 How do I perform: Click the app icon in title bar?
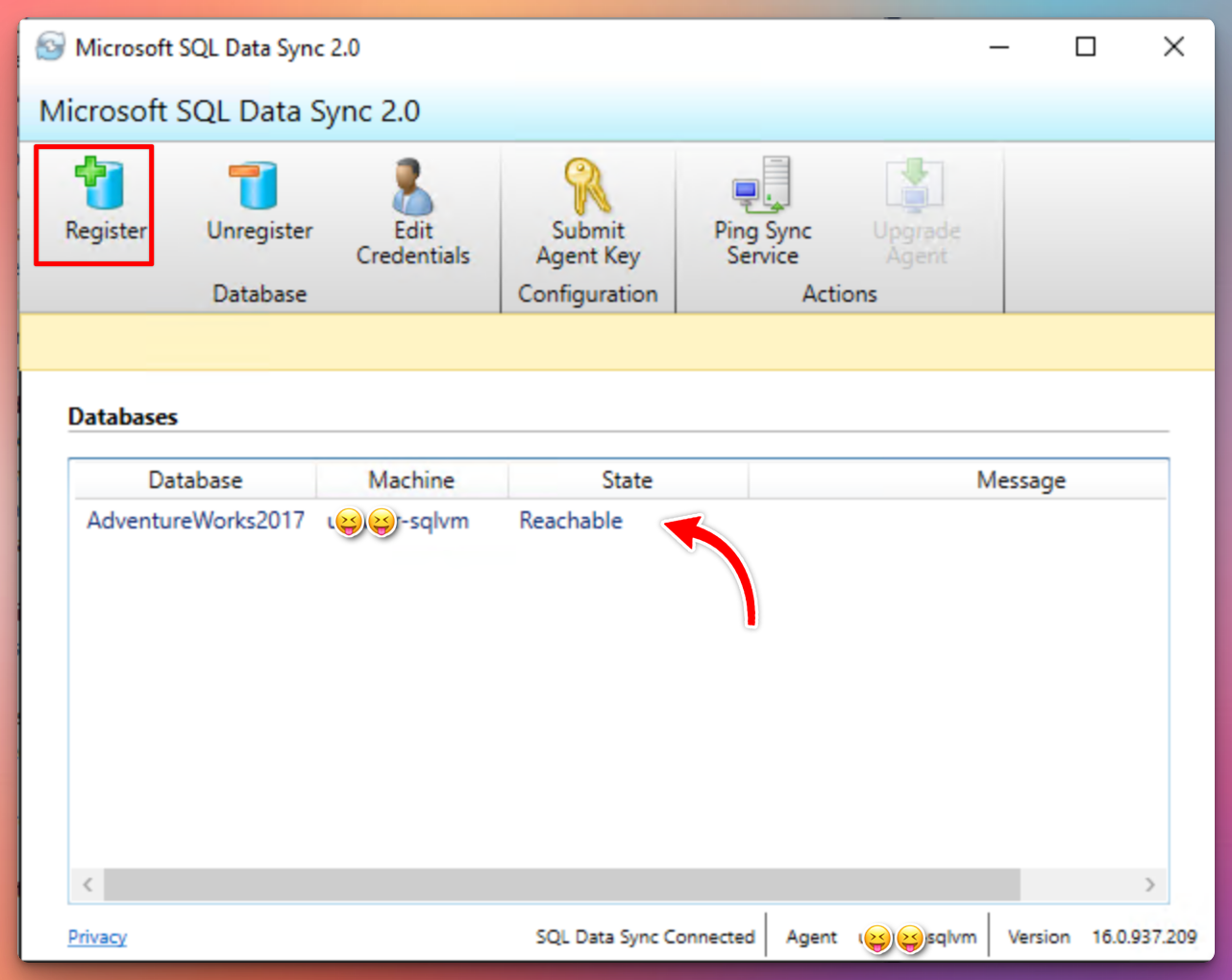51,47
